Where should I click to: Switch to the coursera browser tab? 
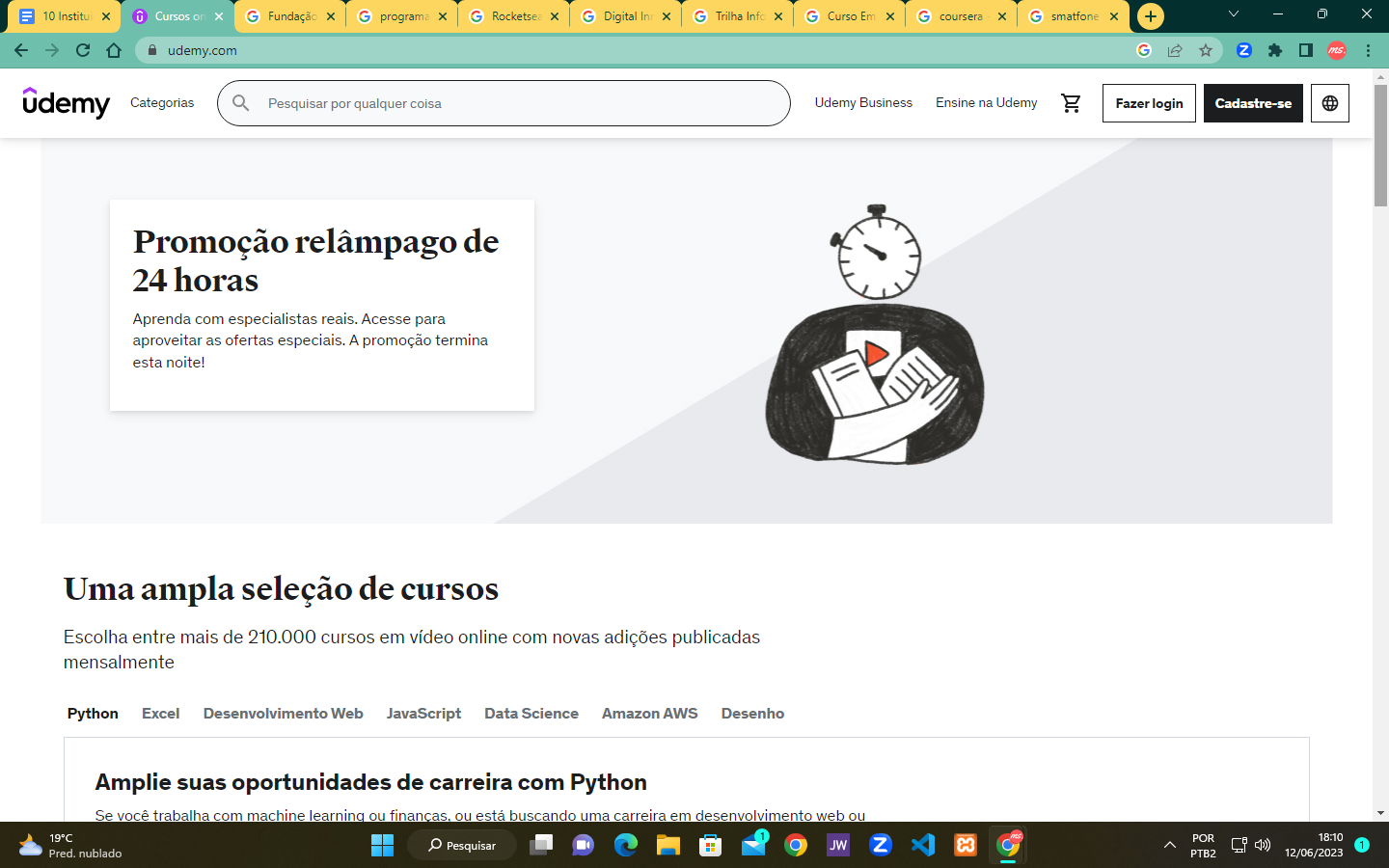[959, 16]
